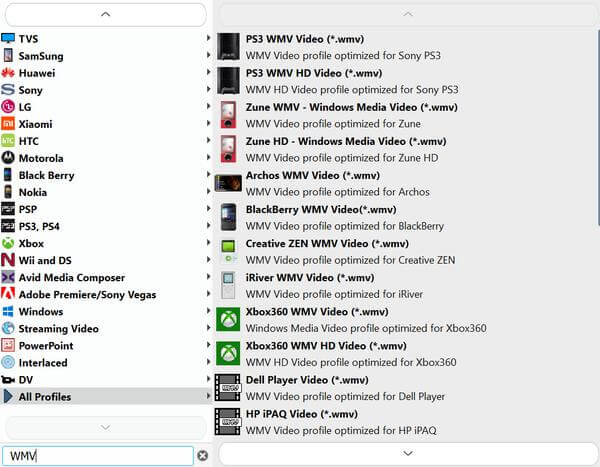Click the Motorola logo icon

(x=8, y=158)
